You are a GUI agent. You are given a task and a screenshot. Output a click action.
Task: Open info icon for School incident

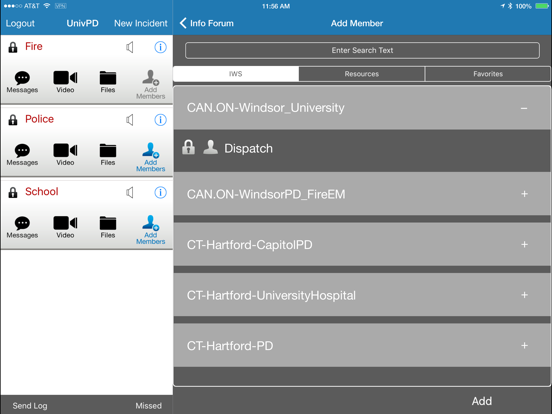[160, 192]
